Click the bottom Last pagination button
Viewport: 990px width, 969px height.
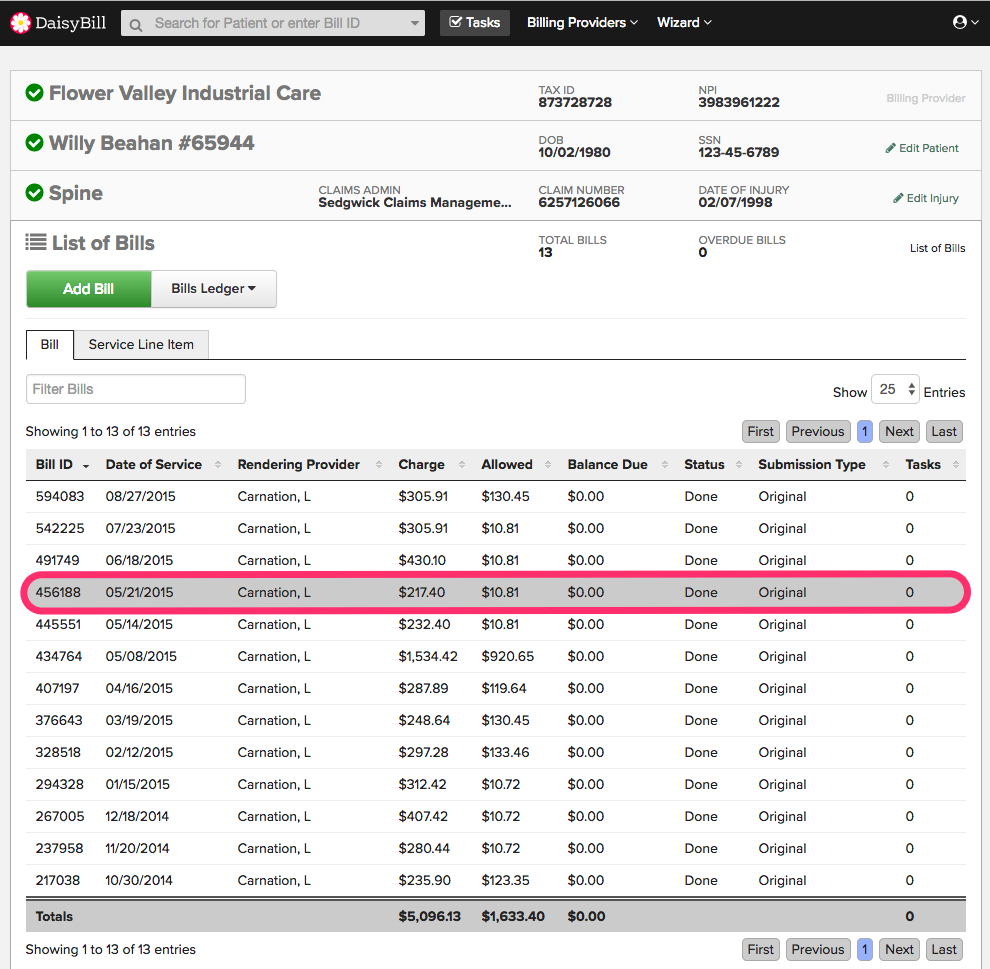[944, 949]
